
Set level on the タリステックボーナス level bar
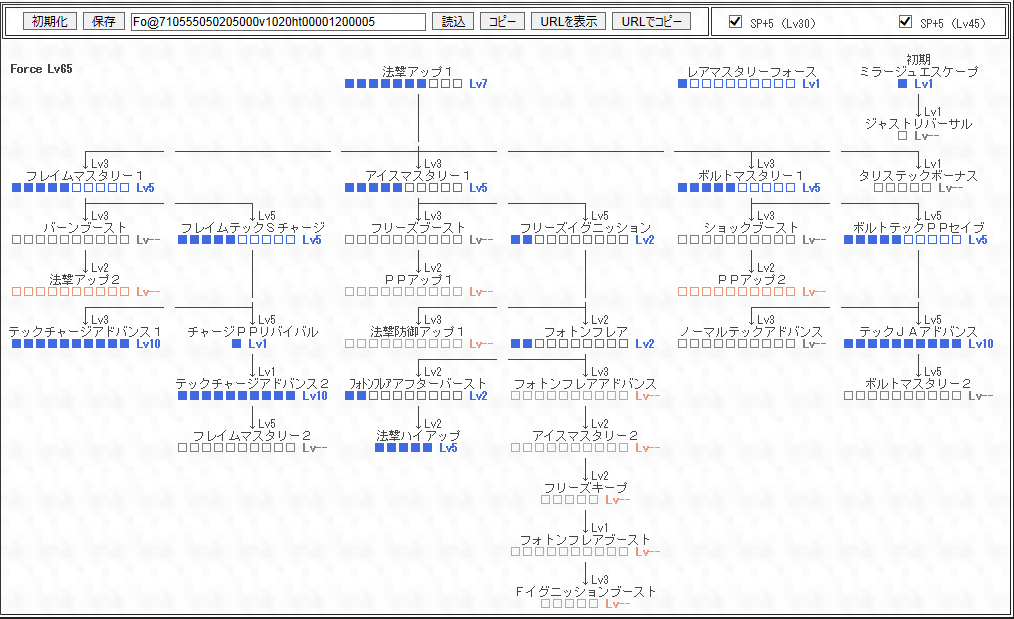click(903, 188)
